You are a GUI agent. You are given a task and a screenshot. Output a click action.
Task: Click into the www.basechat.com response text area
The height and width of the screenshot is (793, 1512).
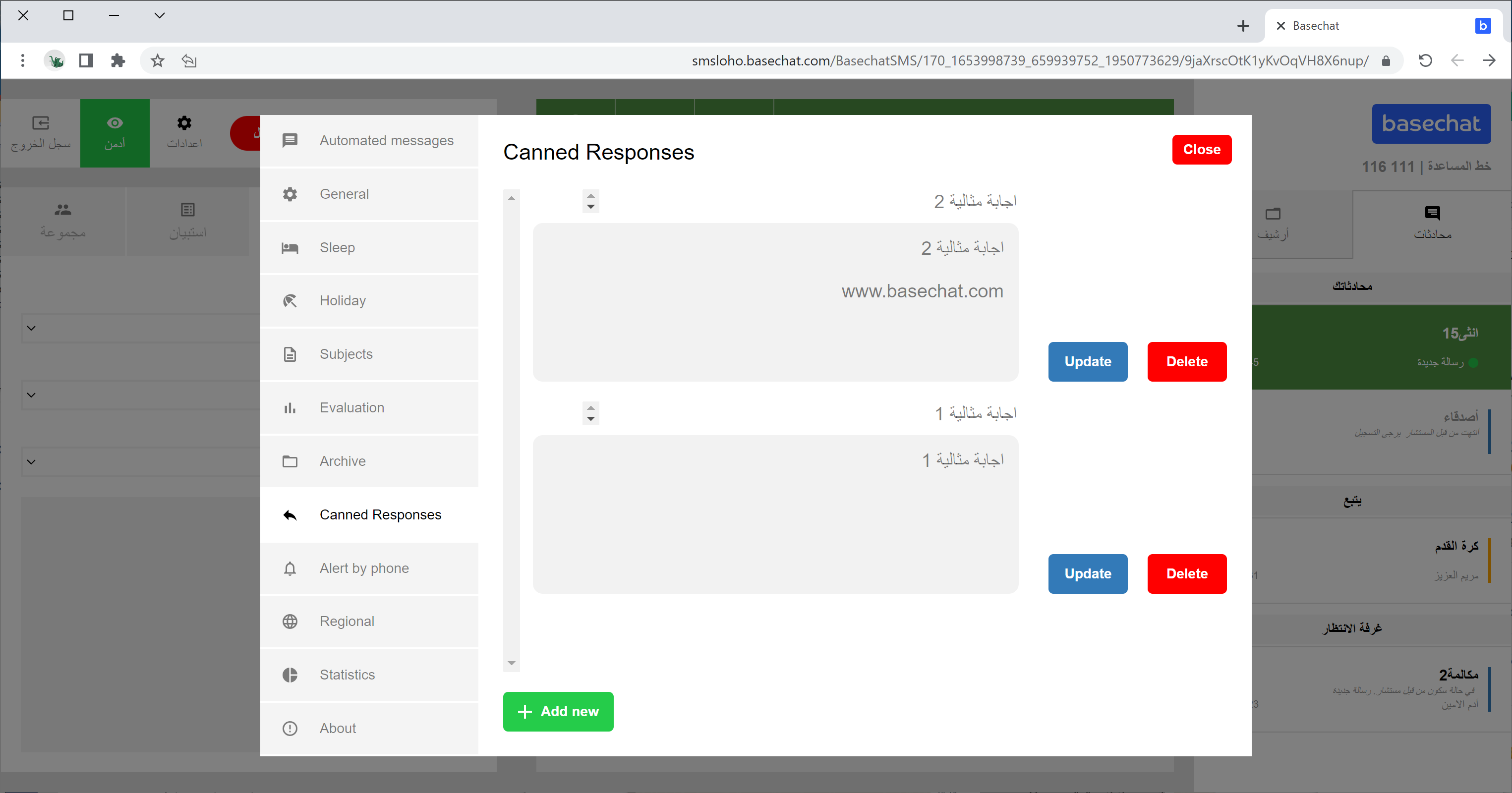click(x=775, y=302)
